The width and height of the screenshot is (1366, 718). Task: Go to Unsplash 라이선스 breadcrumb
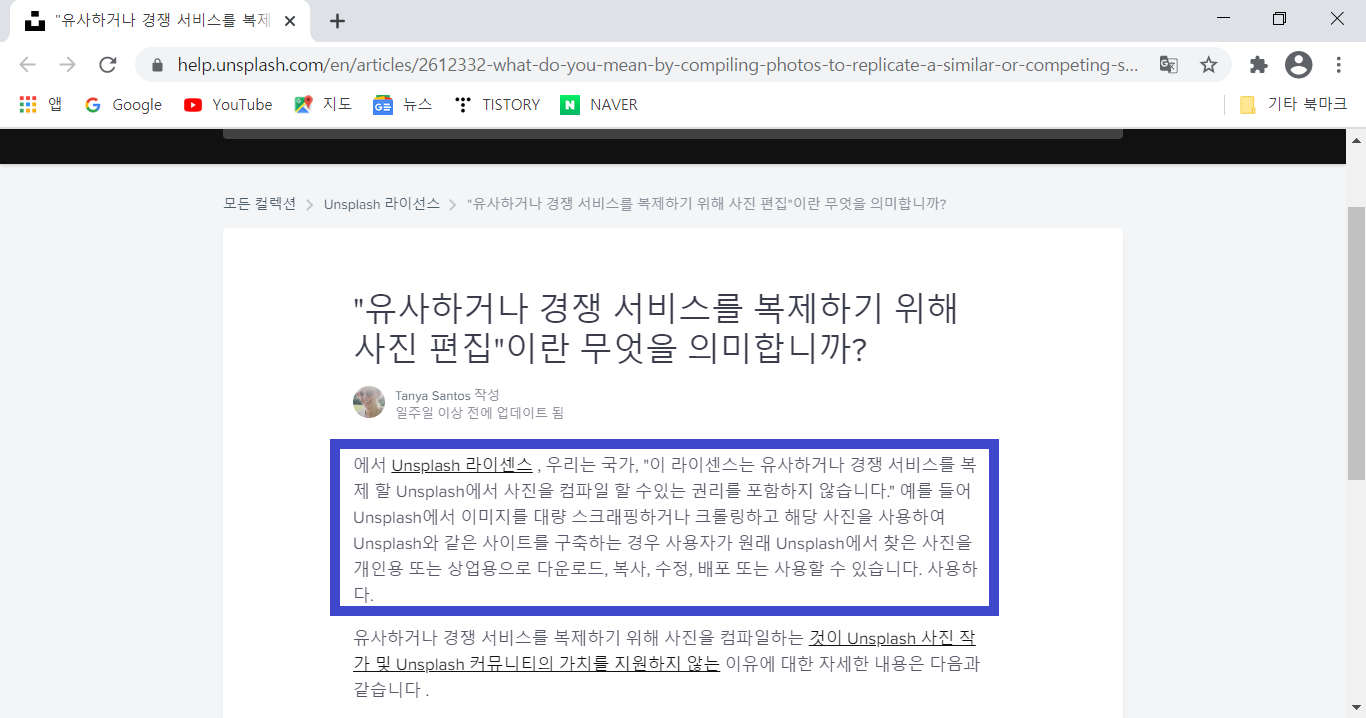click(x=382, y=204)
